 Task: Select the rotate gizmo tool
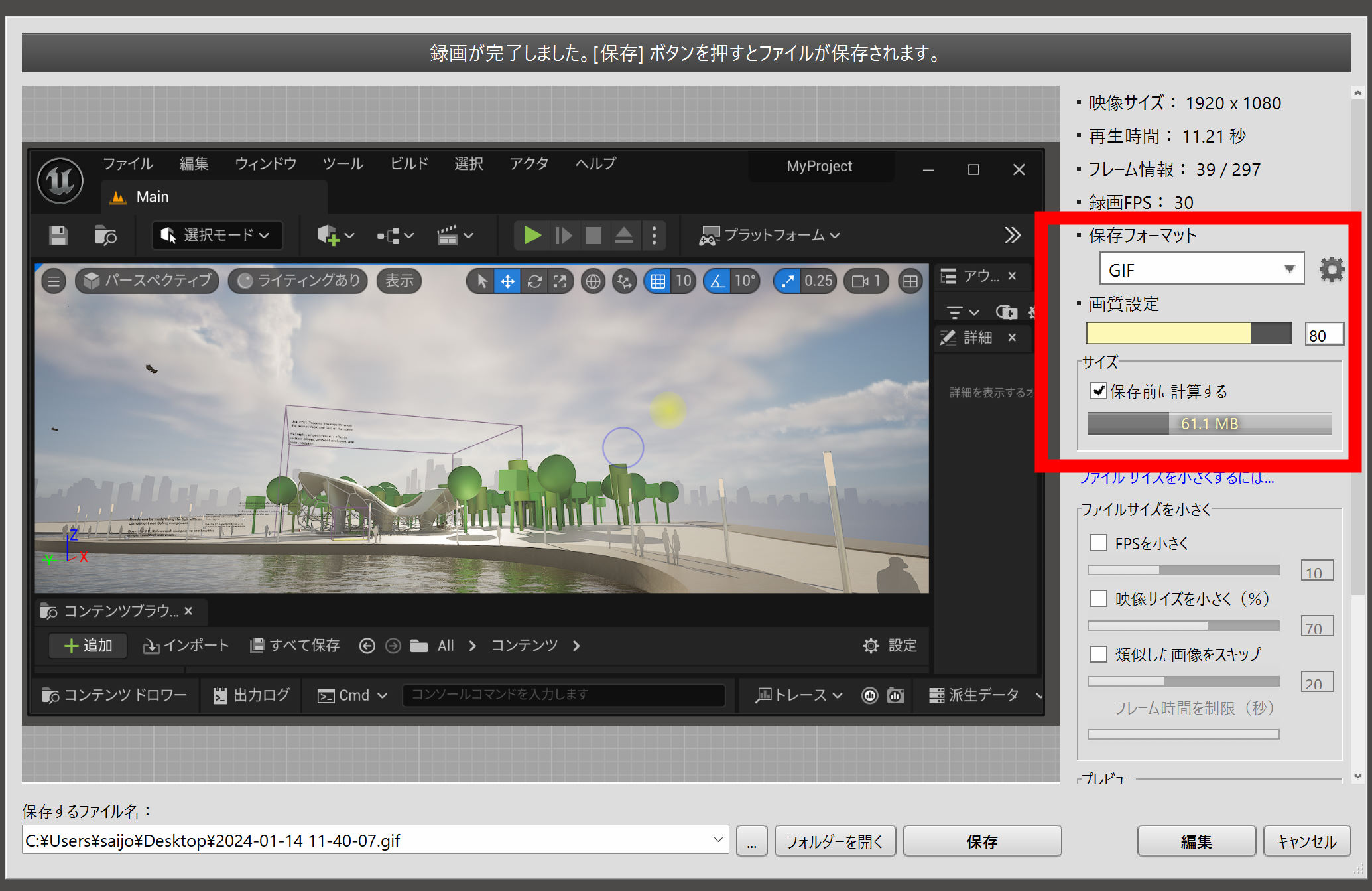click(534, 281)
